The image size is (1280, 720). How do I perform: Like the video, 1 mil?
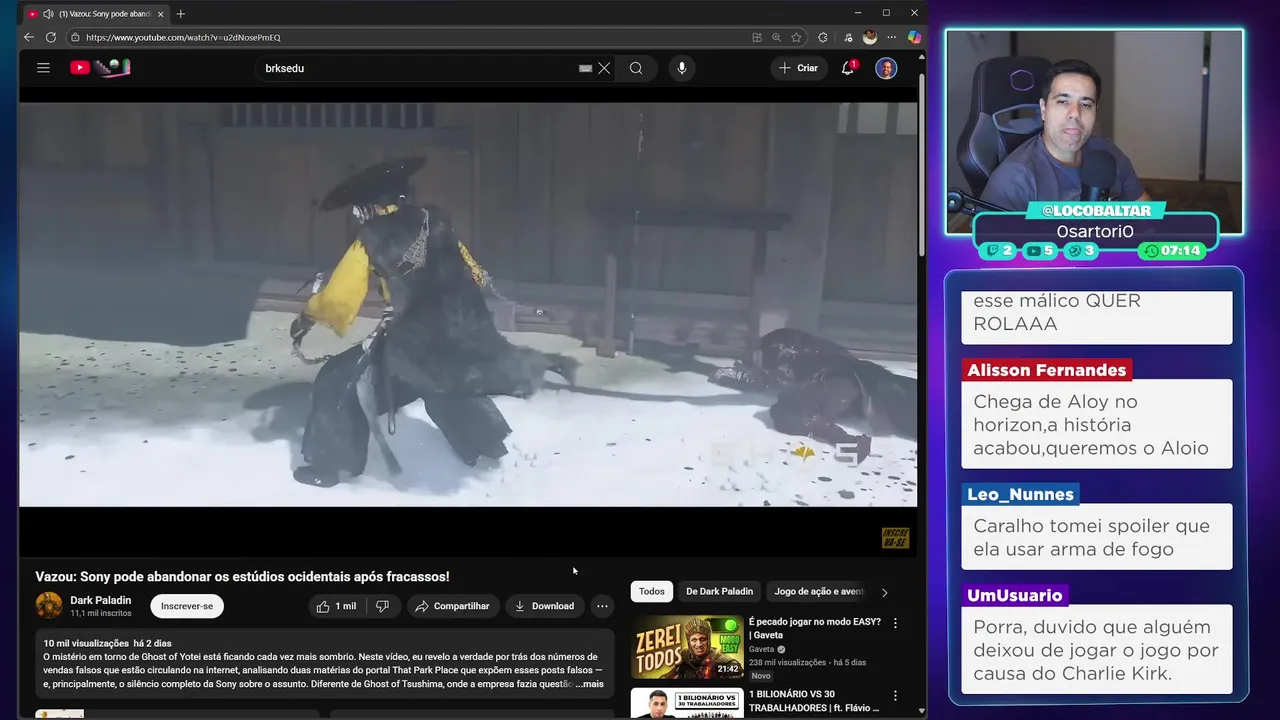[337, 606]
